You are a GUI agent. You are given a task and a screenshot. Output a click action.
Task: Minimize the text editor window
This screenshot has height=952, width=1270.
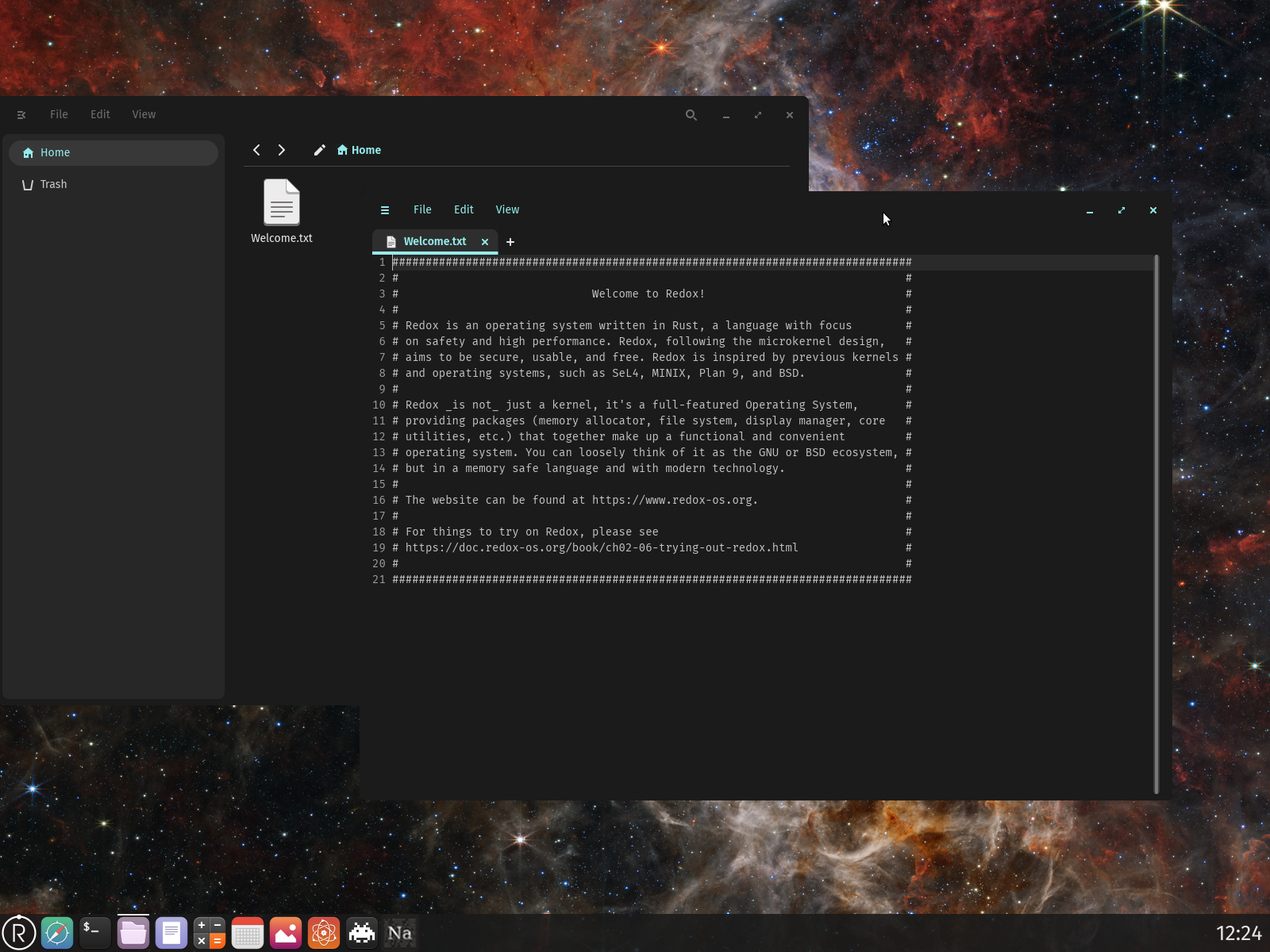[1090, 210]
